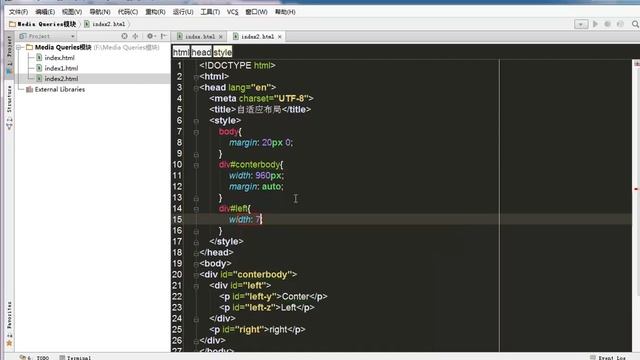Open the Event Log in the status bar

(x=608, y=358)
